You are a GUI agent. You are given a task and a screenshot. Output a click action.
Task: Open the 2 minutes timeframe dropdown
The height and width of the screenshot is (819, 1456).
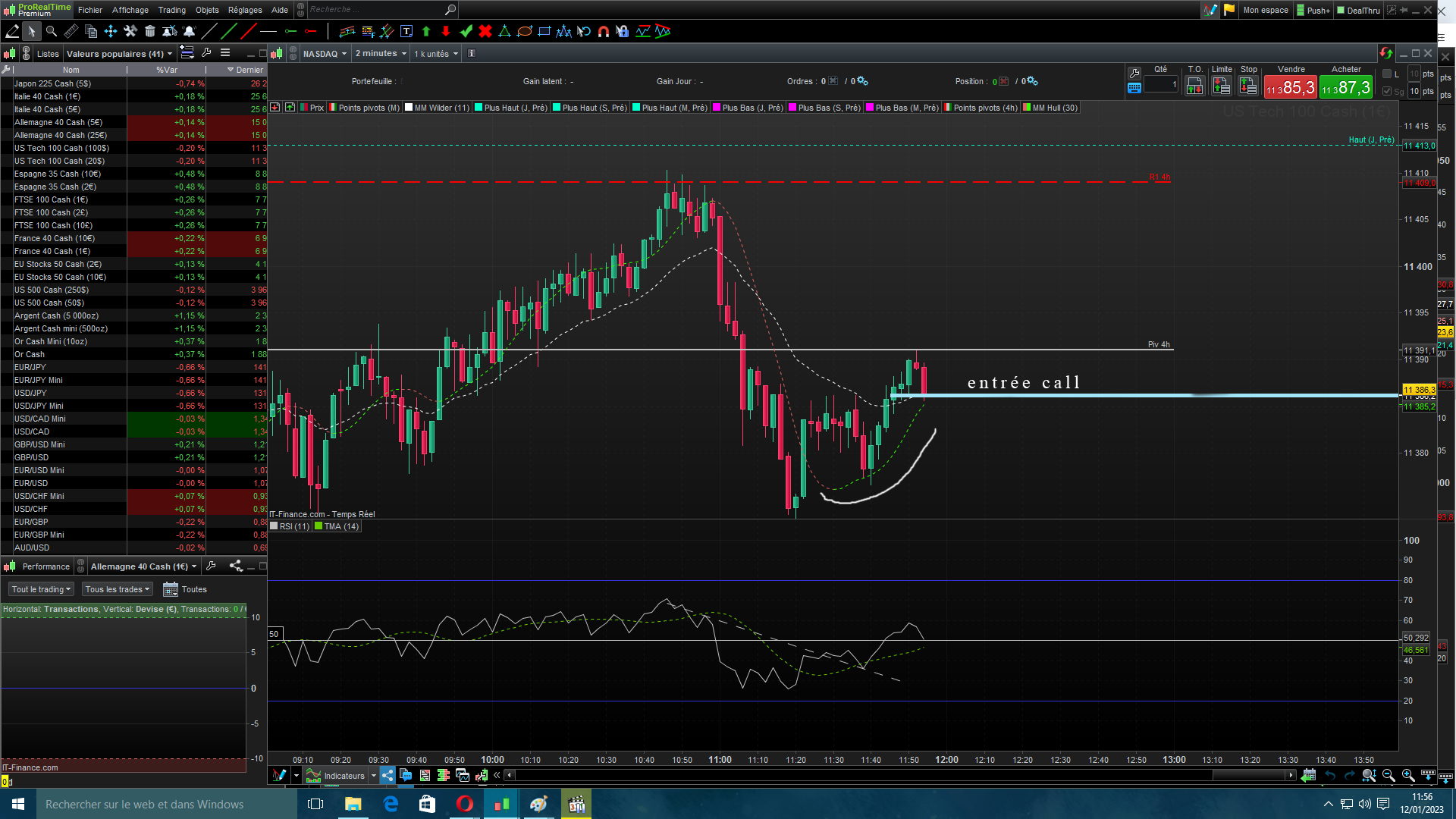click(381, 54)
